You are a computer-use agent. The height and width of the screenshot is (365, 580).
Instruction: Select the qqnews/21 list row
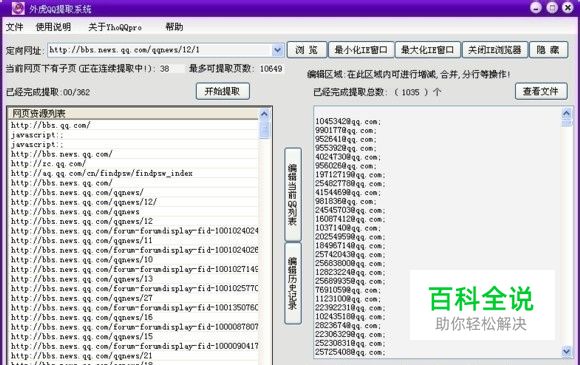(133, 356)
